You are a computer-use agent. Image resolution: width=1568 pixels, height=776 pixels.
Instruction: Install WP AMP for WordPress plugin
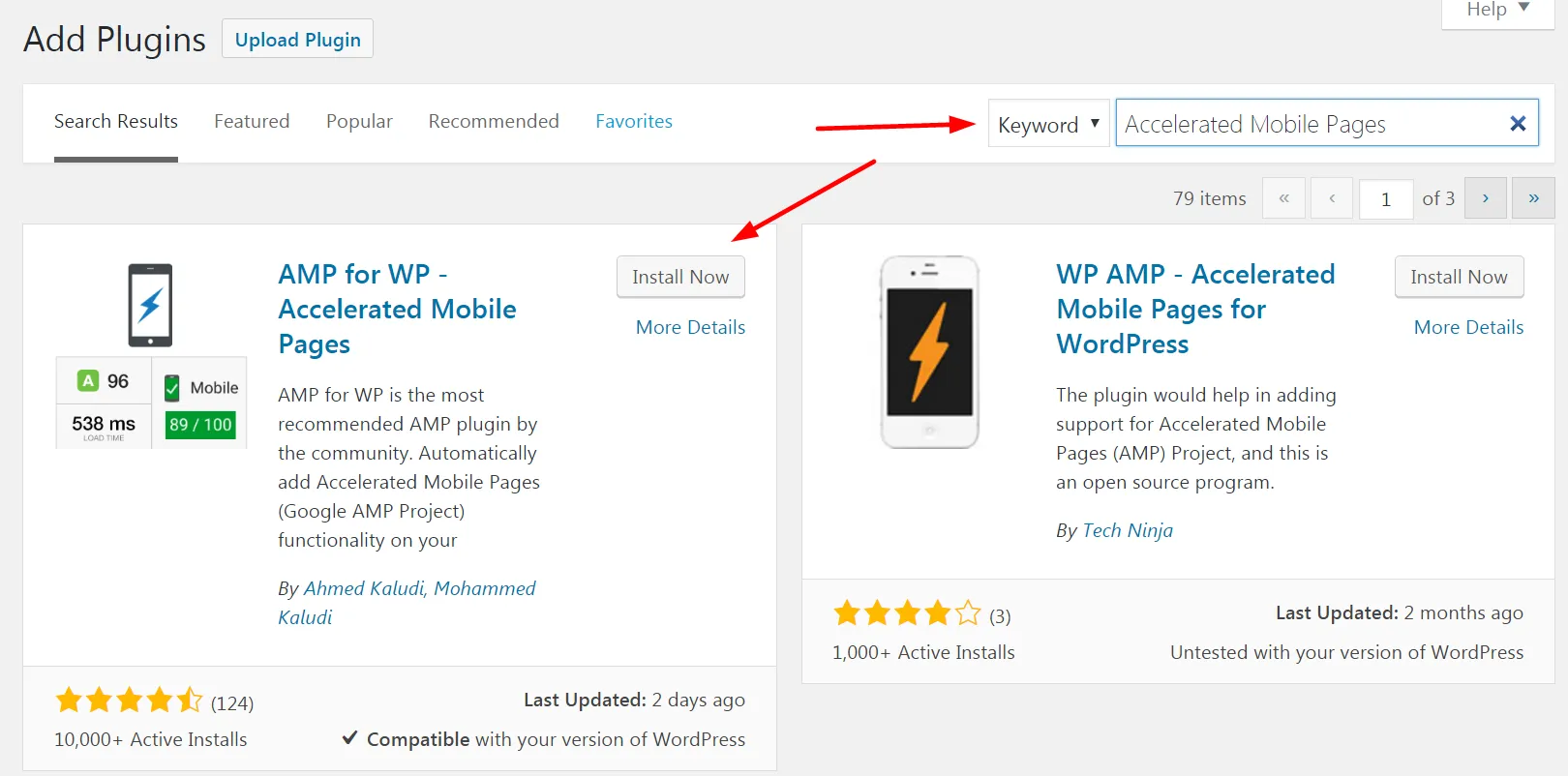[x=1459, y=277]
